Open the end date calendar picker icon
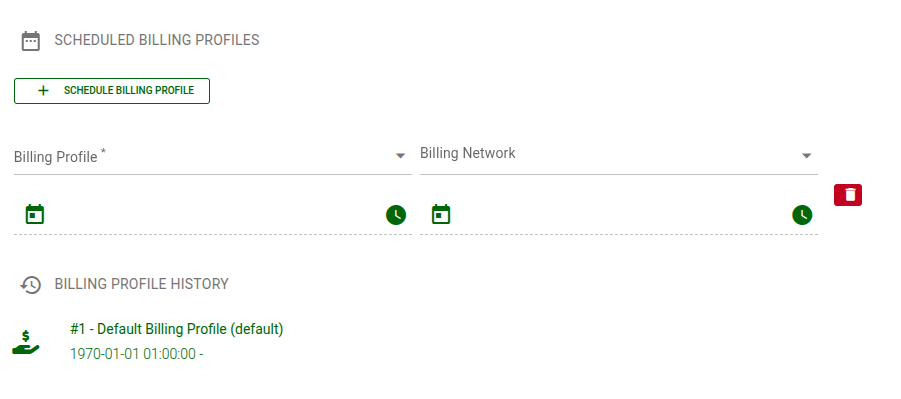Screen dimensions: 901x399 pyautogui.click(x=441, y=214)
